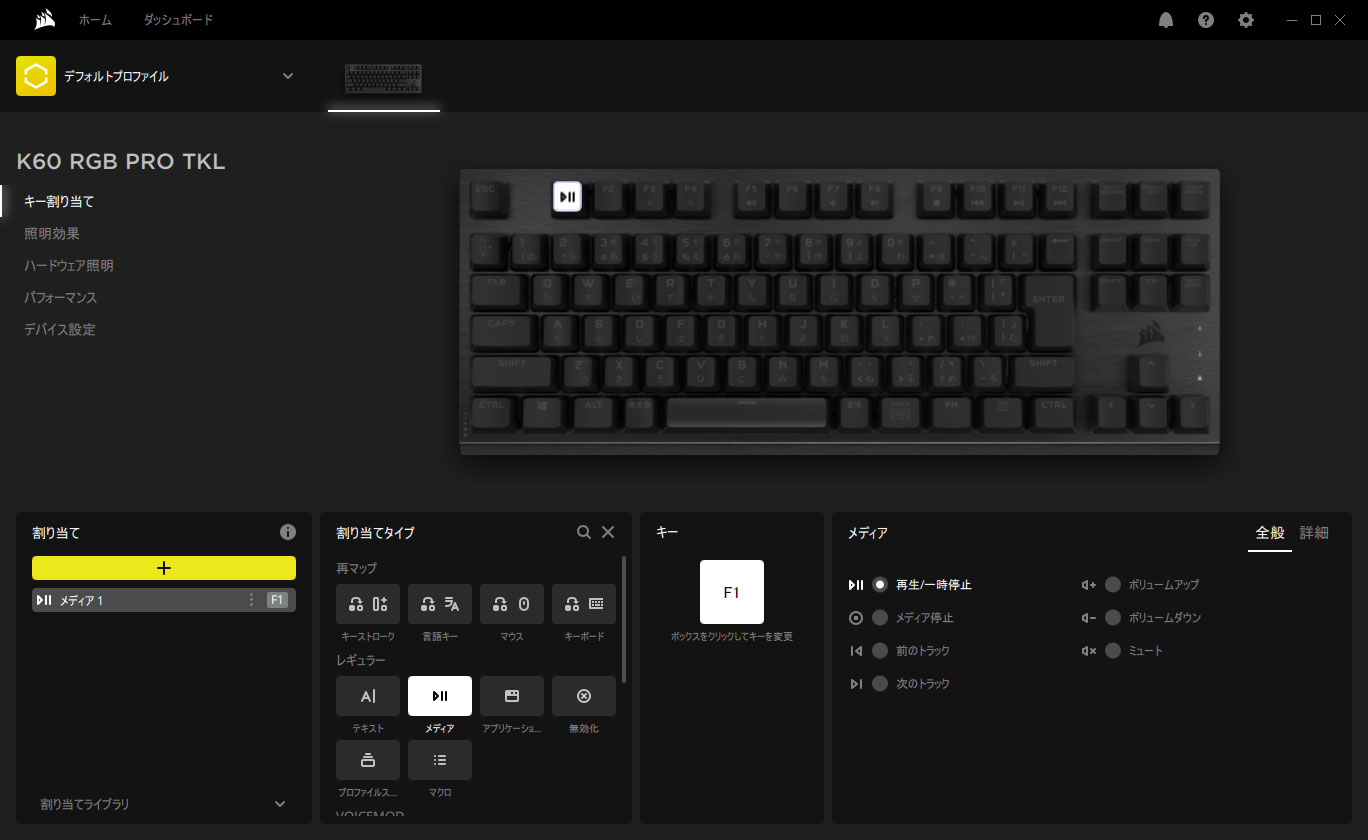Select the Next Track radio option
1368x840 pixels.
coord(880,684)
